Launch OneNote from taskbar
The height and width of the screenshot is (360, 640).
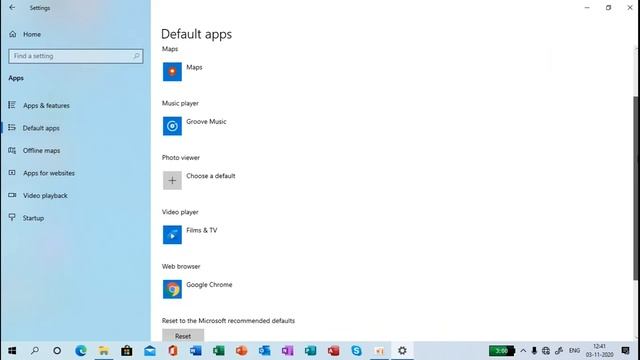(x=287, y=351)
